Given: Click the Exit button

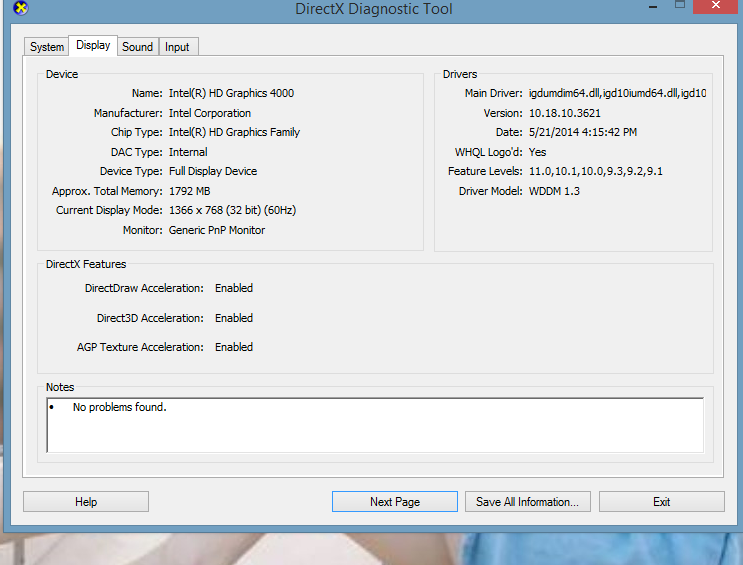Looking at the screenshot, I should click(661, 501).
